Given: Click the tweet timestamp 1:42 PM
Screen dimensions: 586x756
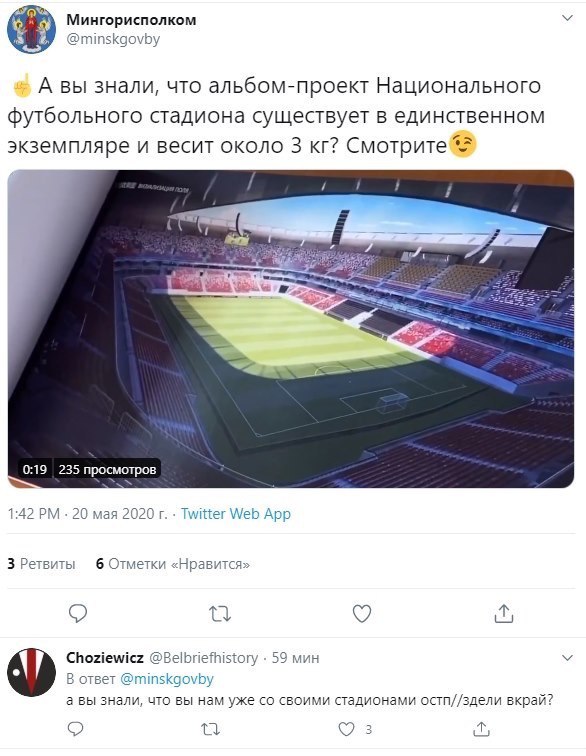Looking at the screenshot, I should (34, 514).
